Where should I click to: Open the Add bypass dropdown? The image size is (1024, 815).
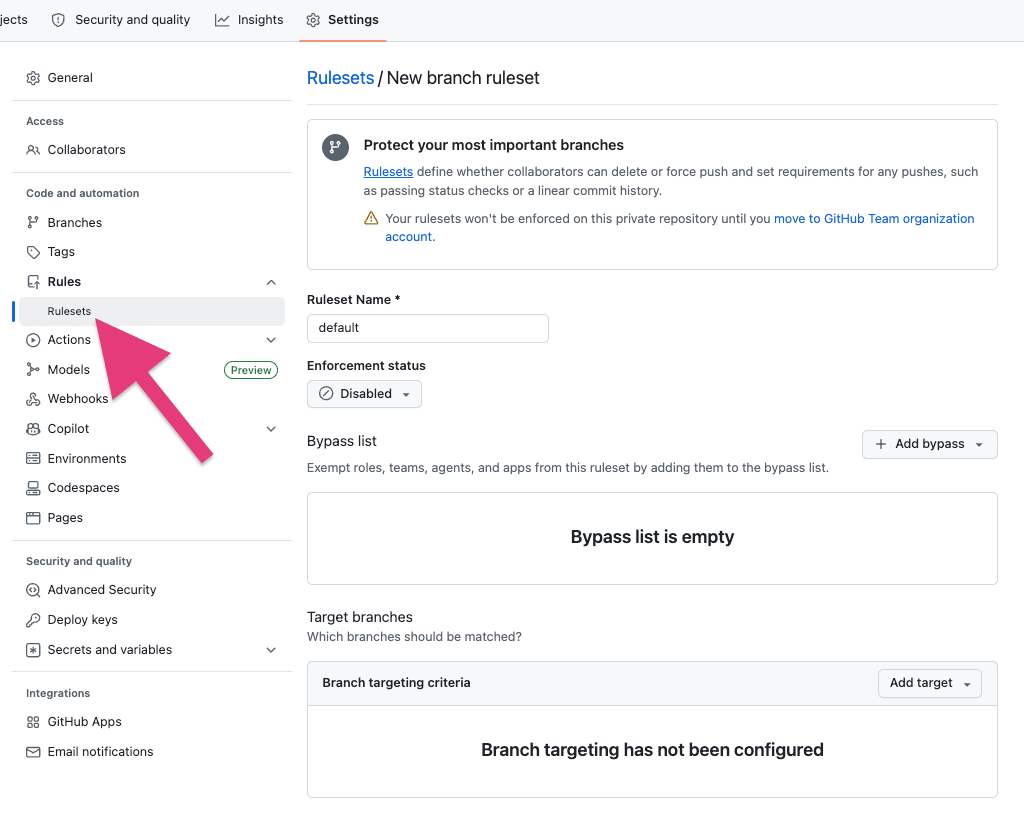pos(929,444)
